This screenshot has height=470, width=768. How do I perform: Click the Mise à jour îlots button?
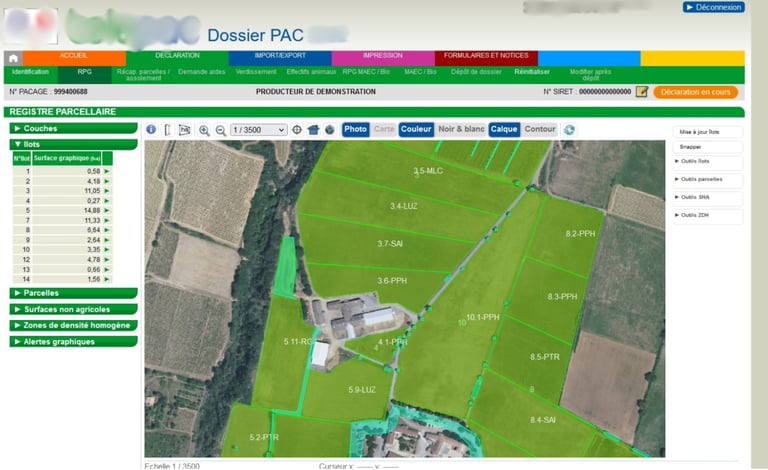[708, 132]
